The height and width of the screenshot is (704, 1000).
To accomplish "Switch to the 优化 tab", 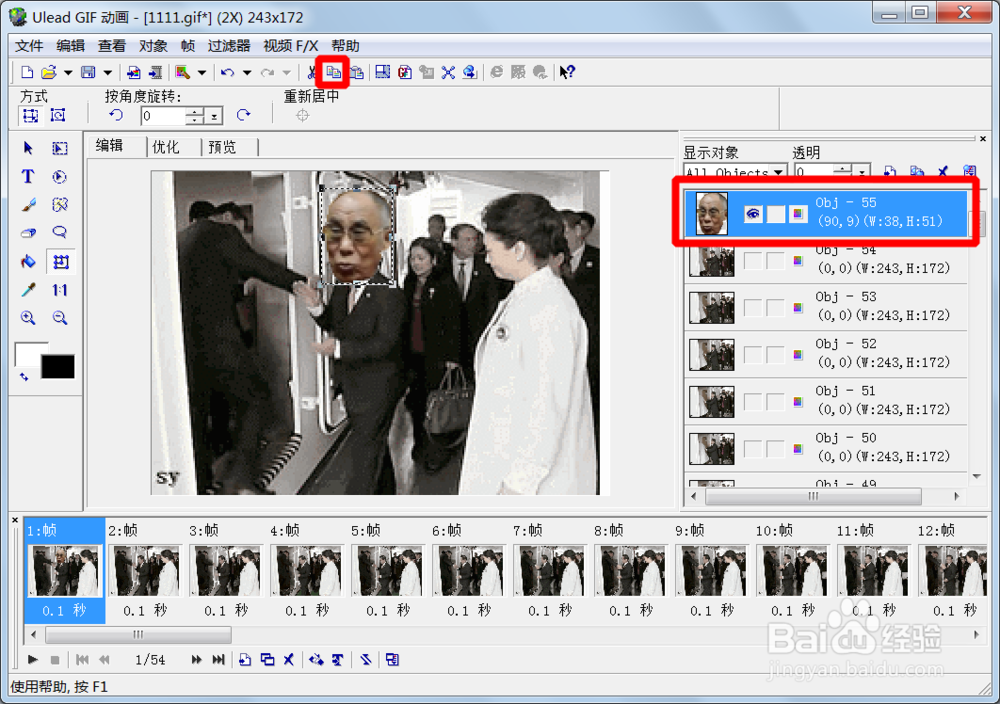I will point(166,147).
